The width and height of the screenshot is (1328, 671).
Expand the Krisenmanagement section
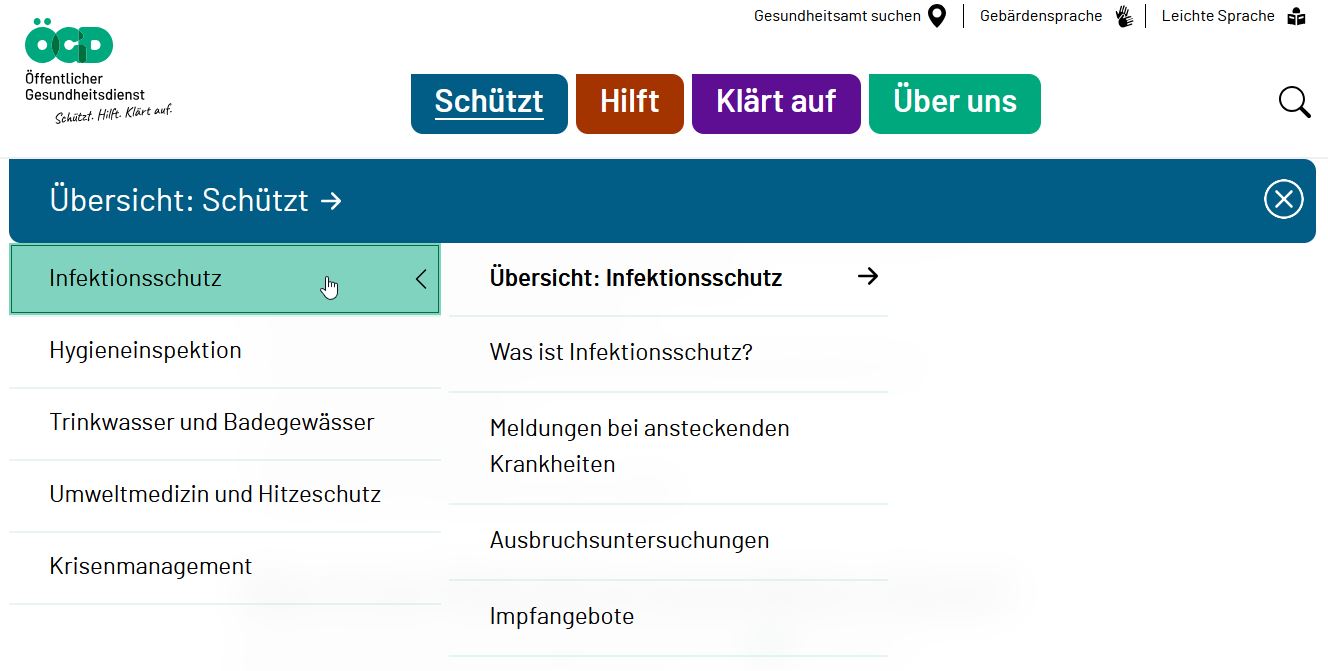click(x=151, y=566)
